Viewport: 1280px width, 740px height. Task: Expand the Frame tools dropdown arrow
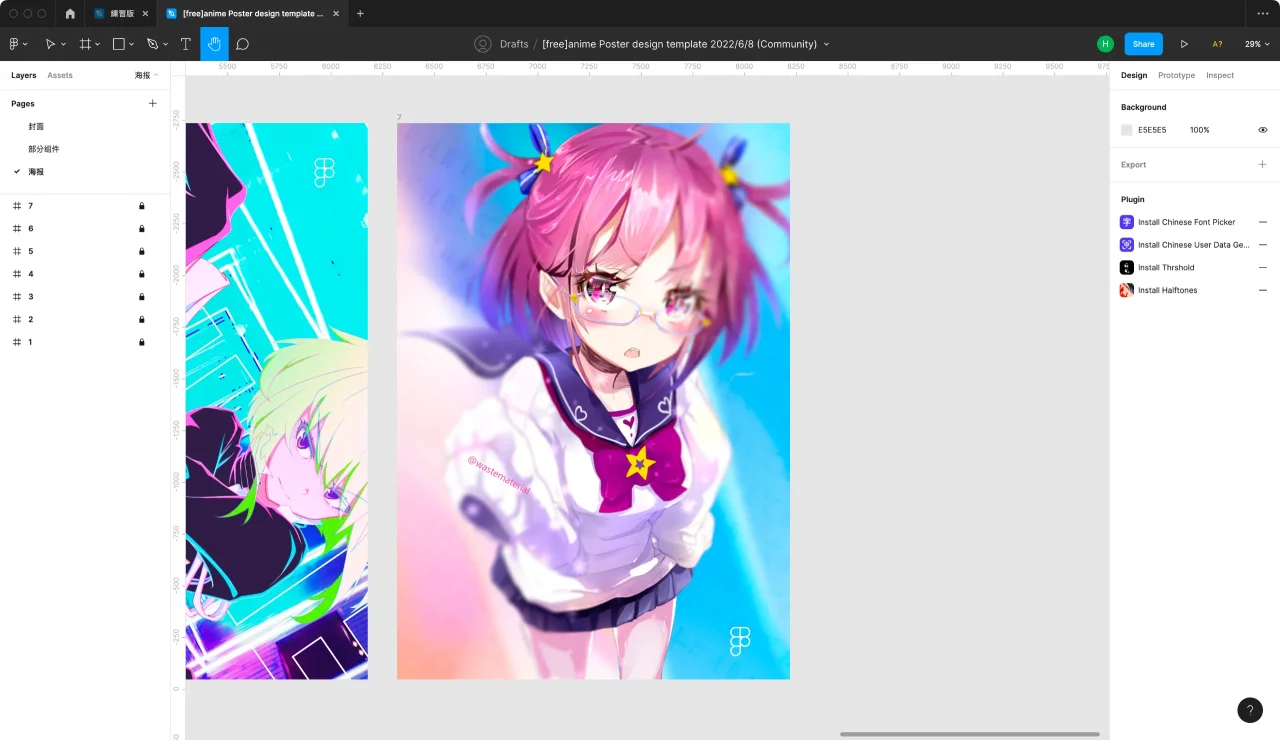99,44
